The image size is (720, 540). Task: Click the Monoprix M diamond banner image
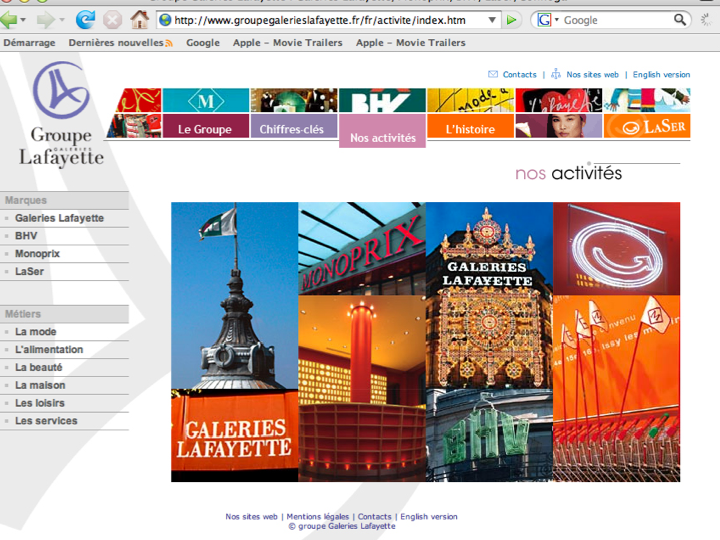(x=206, y=100)
